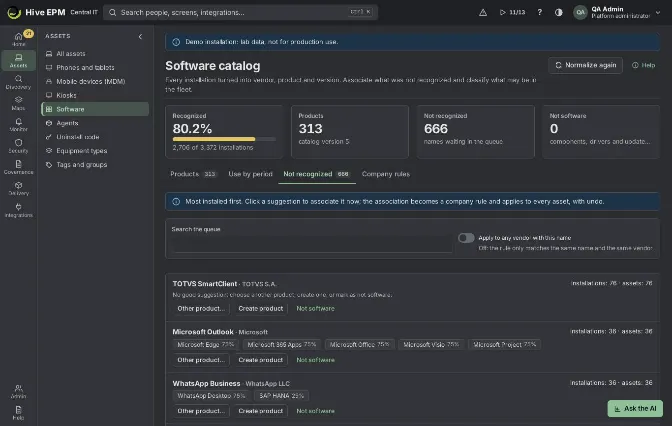The image size is (672, 426).
Task: Select Mobile devices (MDM)
Action: point(95,81)
